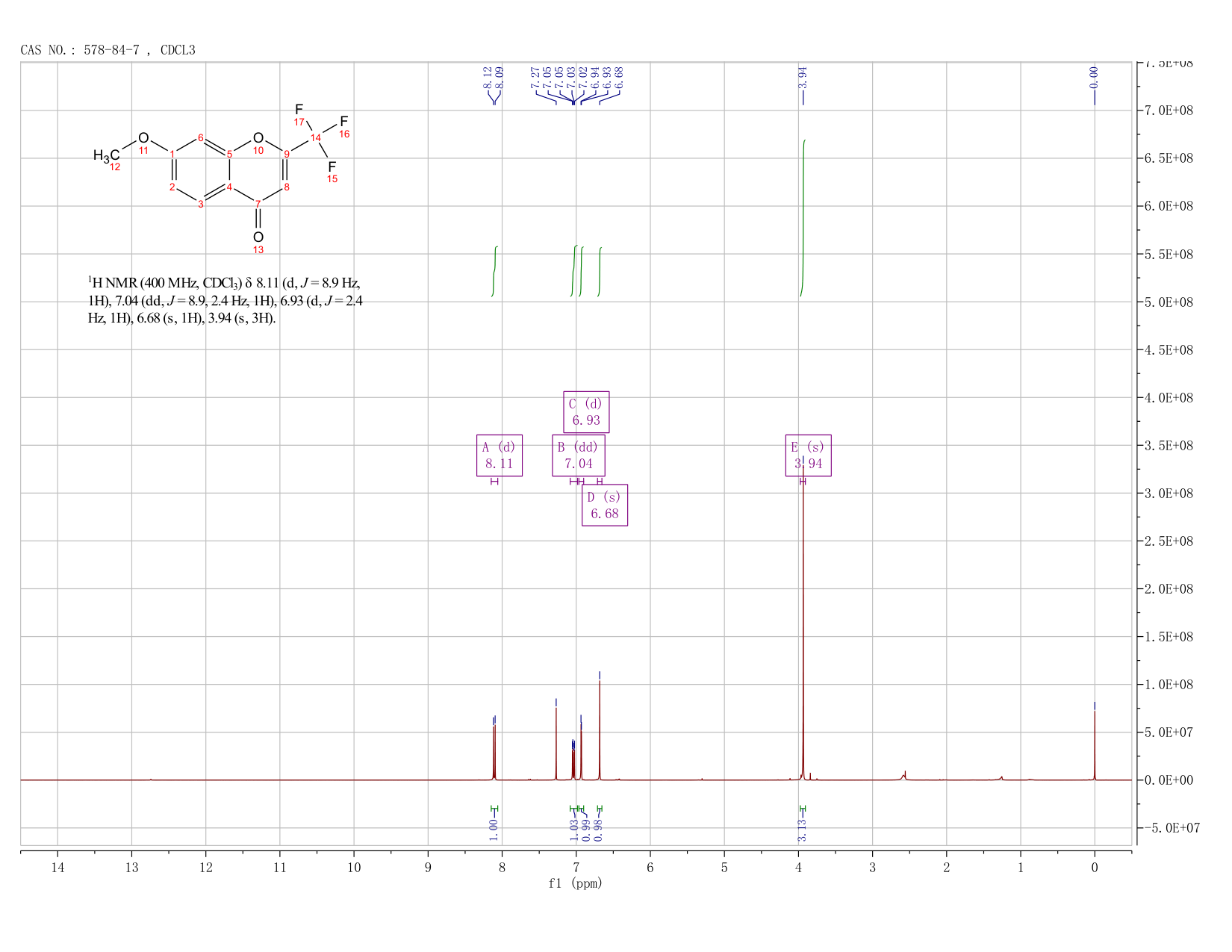Click the 8.12 peak label
The image size is (1232, 952).
488,77
